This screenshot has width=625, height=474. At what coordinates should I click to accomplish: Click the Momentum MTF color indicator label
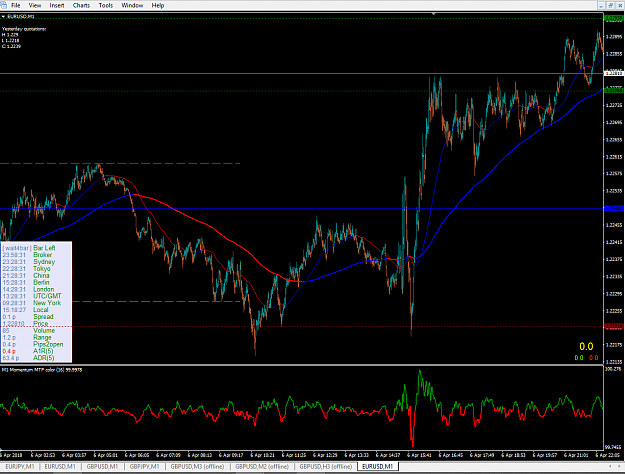[42, 370]
